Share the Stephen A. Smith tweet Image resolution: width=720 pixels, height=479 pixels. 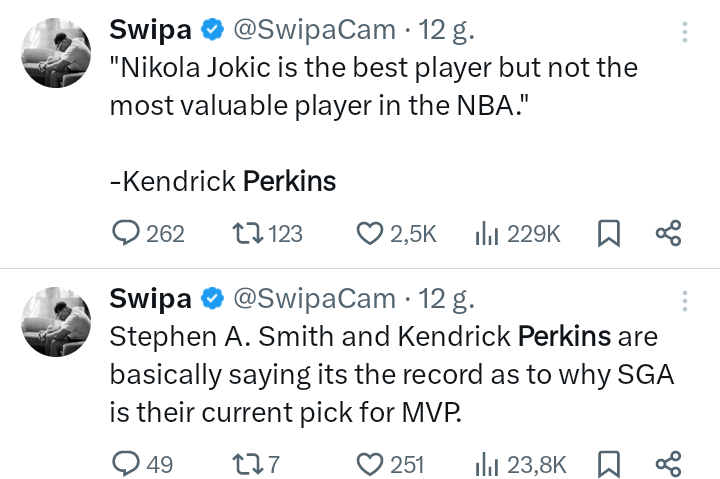tap(667, 464)
